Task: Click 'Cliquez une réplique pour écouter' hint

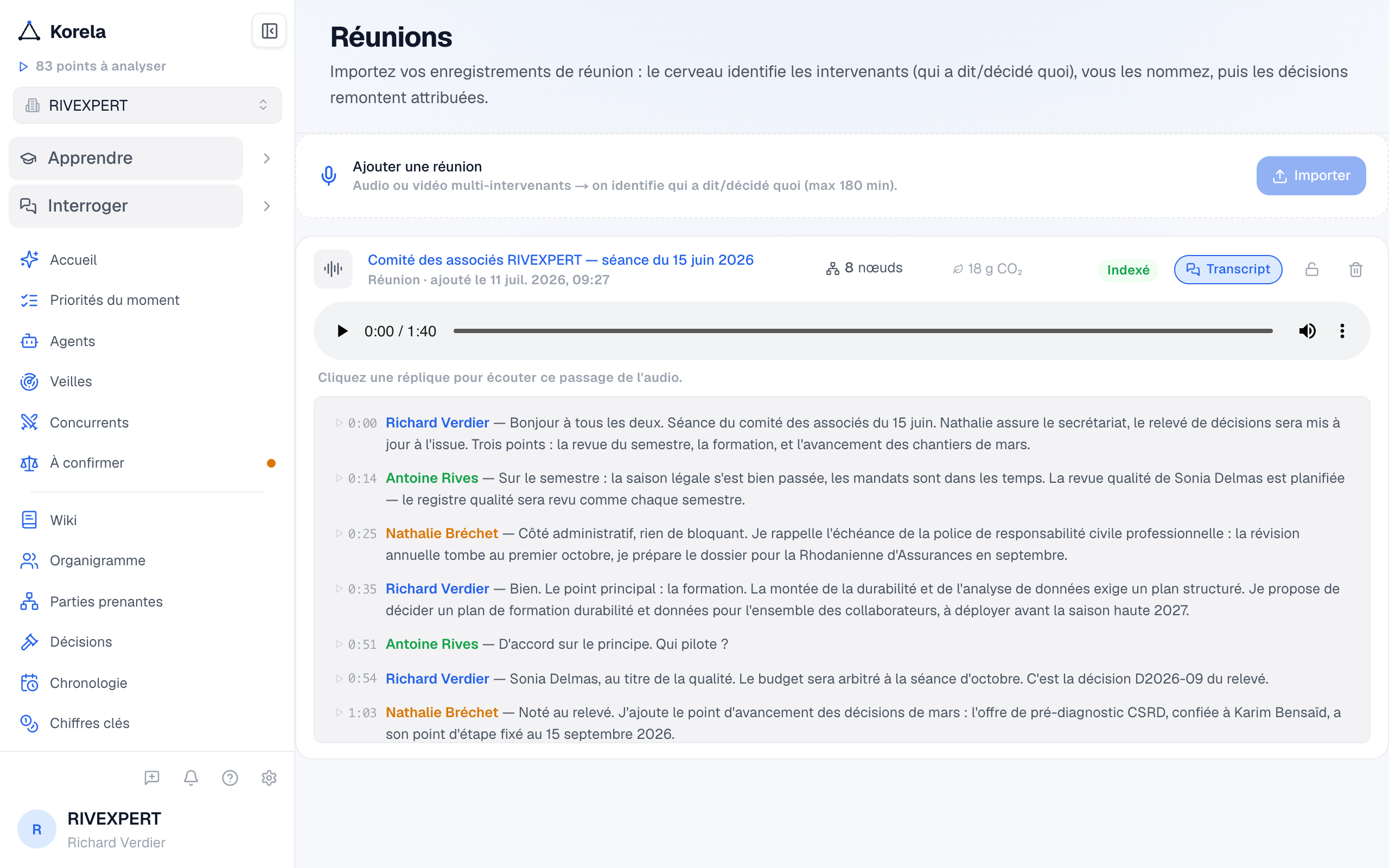Action: [x=500, y=377]
